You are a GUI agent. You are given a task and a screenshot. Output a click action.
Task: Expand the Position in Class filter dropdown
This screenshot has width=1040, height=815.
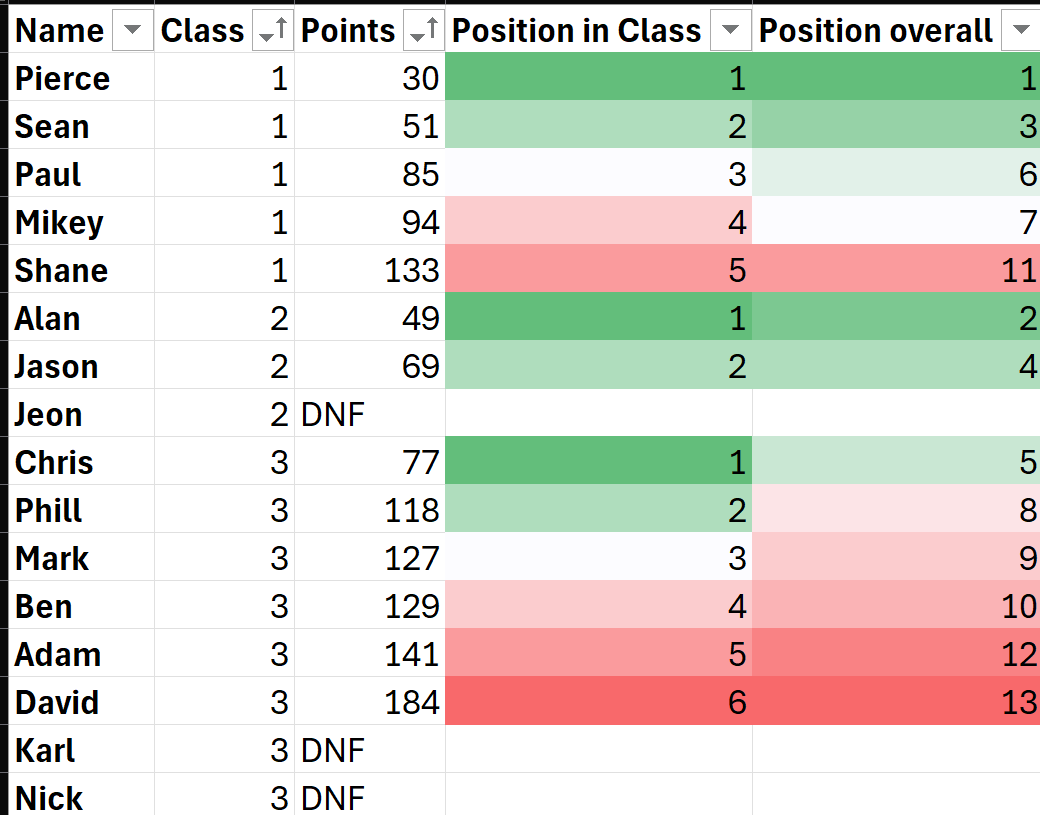(730, 30)
